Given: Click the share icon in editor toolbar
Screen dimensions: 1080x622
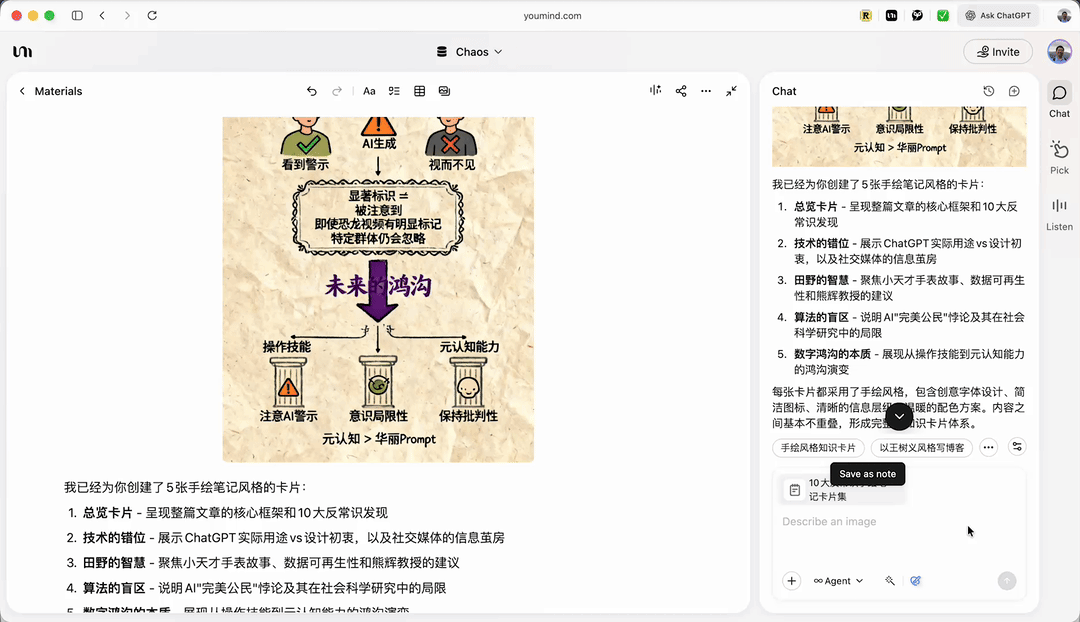Looking at the screenshot, I should point(681,91).
